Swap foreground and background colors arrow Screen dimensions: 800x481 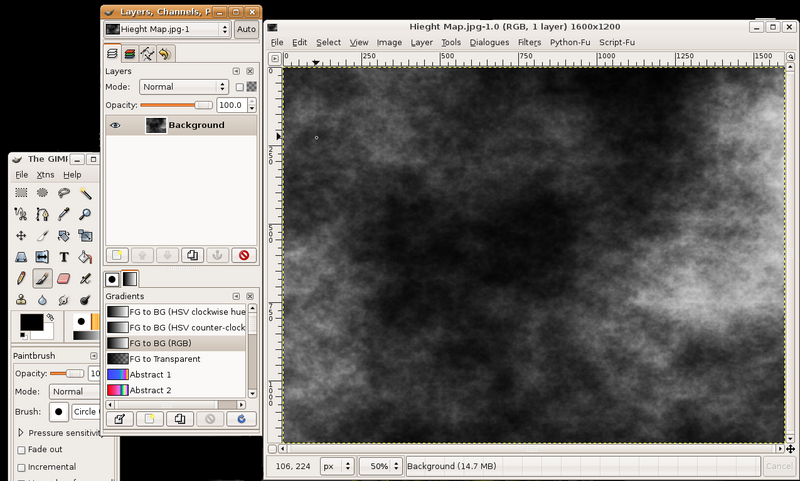coord(50,317)
